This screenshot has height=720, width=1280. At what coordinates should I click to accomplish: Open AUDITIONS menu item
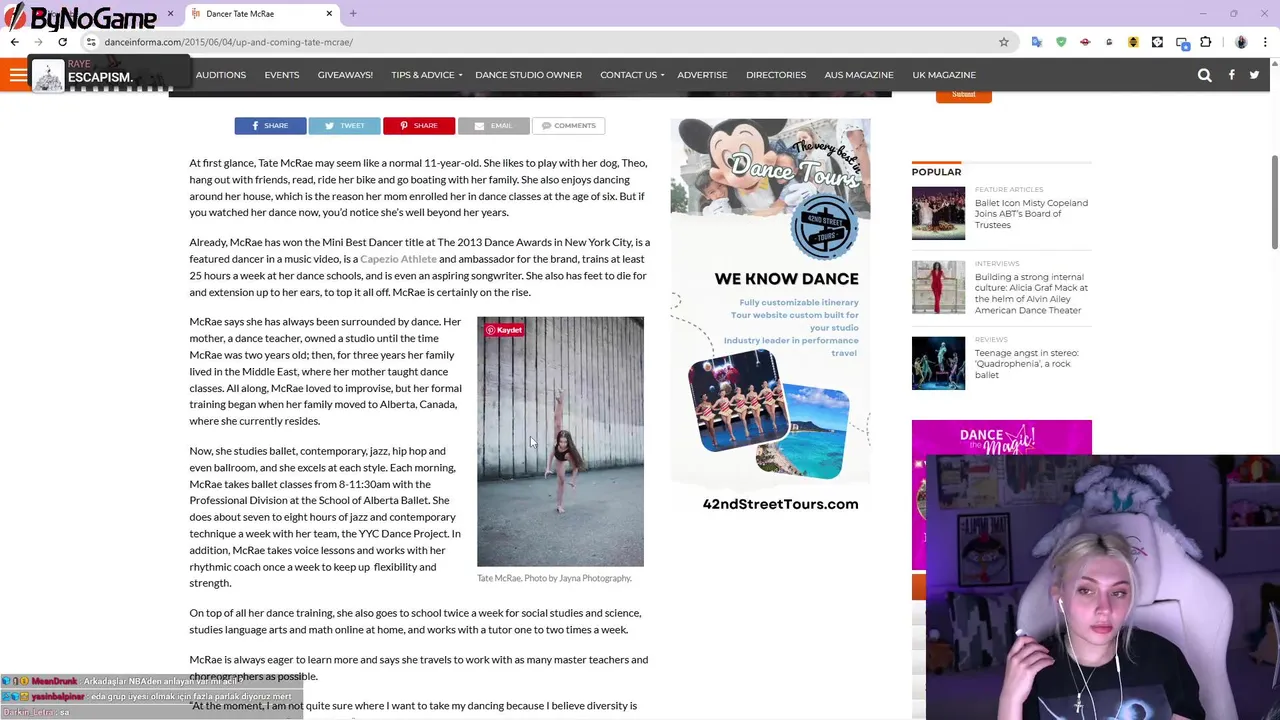[x=221, y=75]
